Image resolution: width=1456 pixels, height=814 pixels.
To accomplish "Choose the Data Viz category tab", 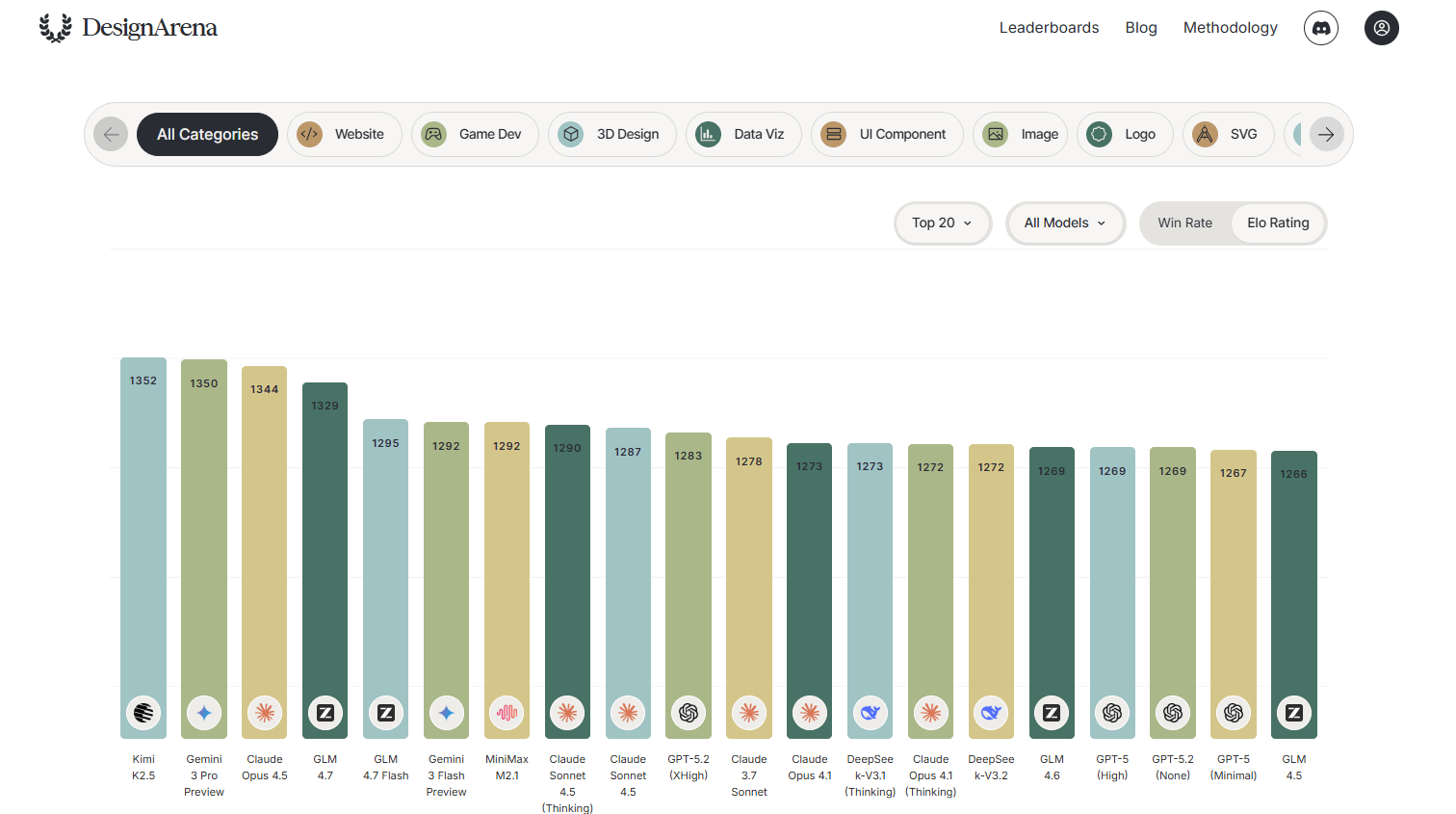I will pos(742,134).
